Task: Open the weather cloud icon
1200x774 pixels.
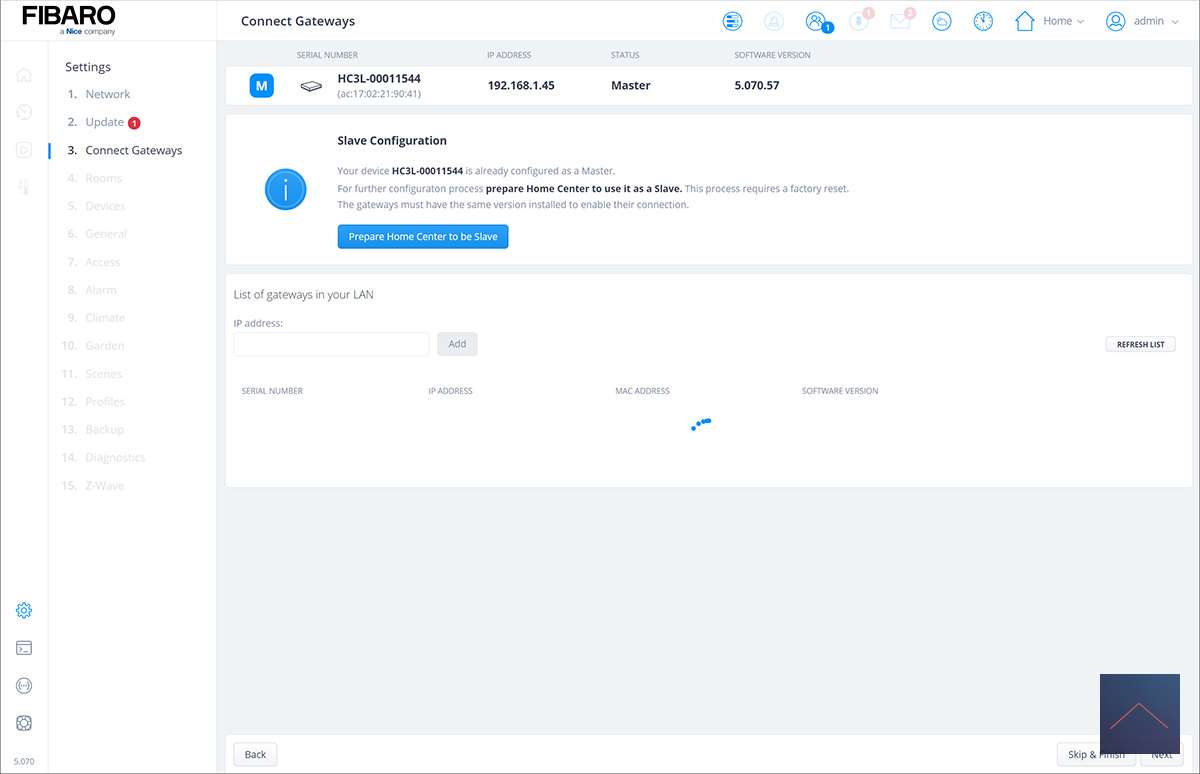Action: 941,21
